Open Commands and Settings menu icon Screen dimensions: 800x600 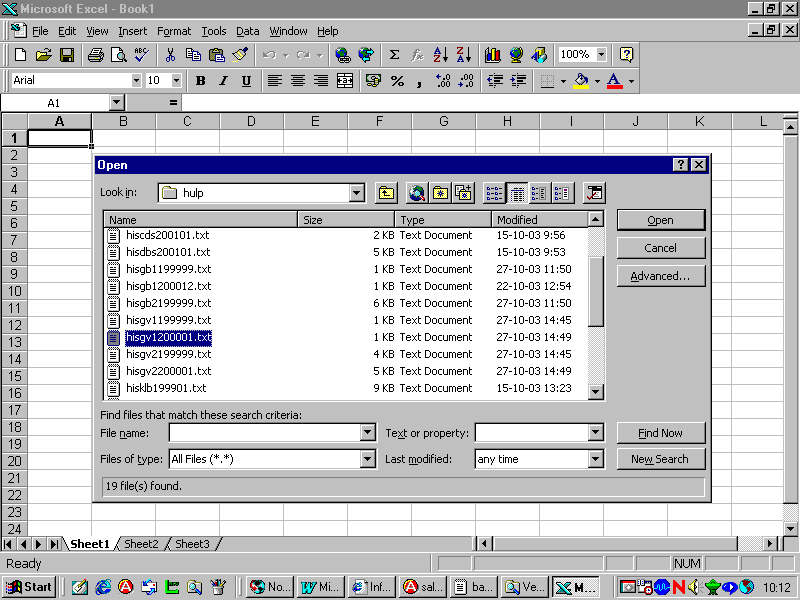pos(595,193)
